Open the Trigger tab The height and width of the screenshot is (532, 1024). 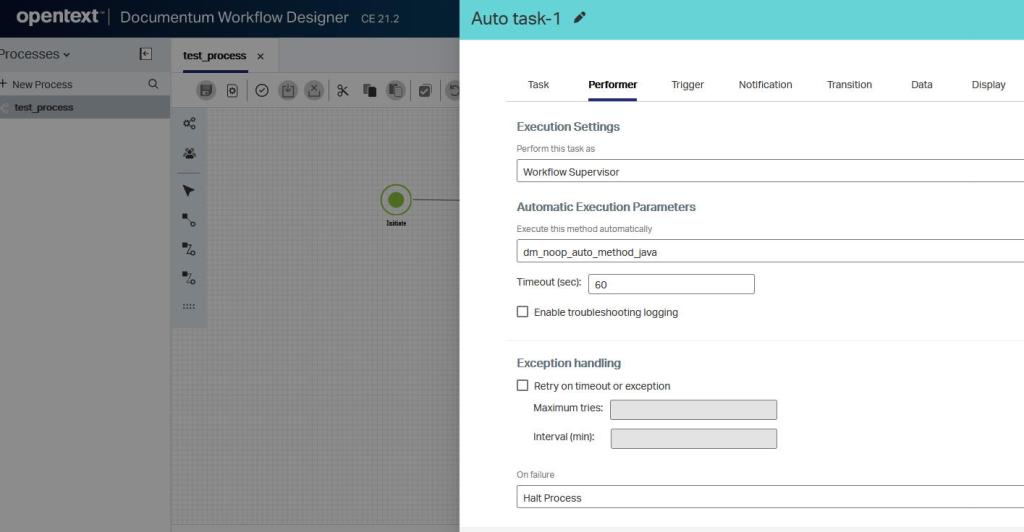pos(688,84)
